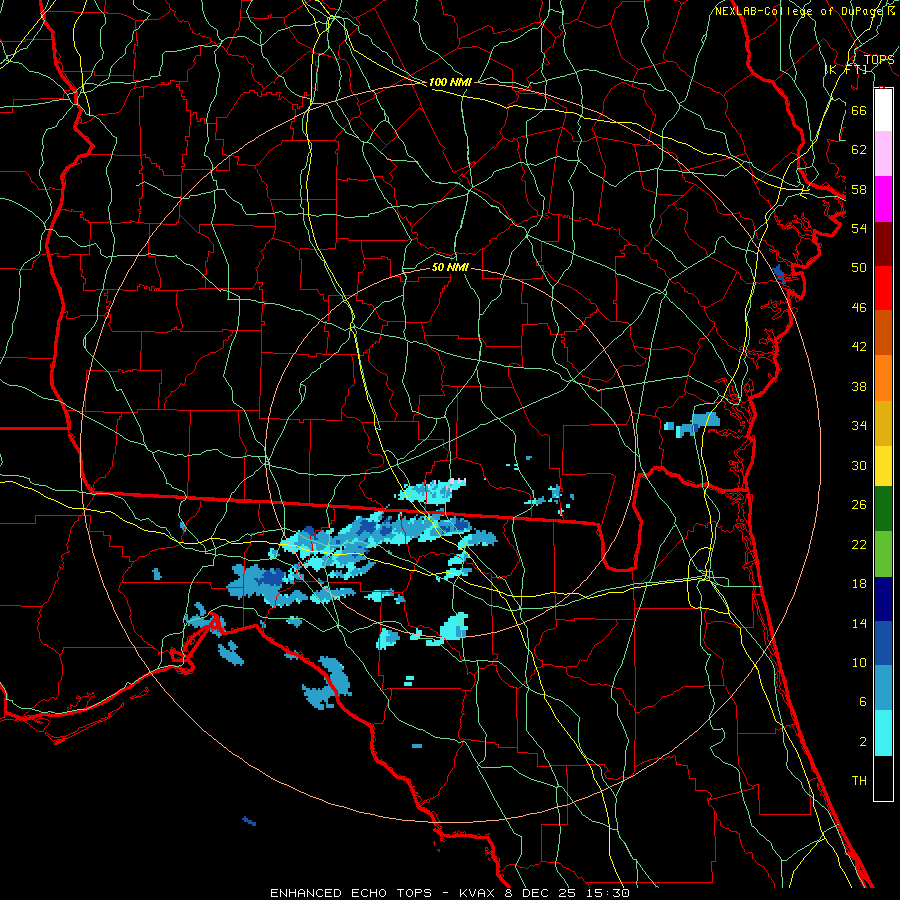This screenshot has width=900, height=900.
Task: Click the 50 NMI range ring label
Action: point(450,267)
